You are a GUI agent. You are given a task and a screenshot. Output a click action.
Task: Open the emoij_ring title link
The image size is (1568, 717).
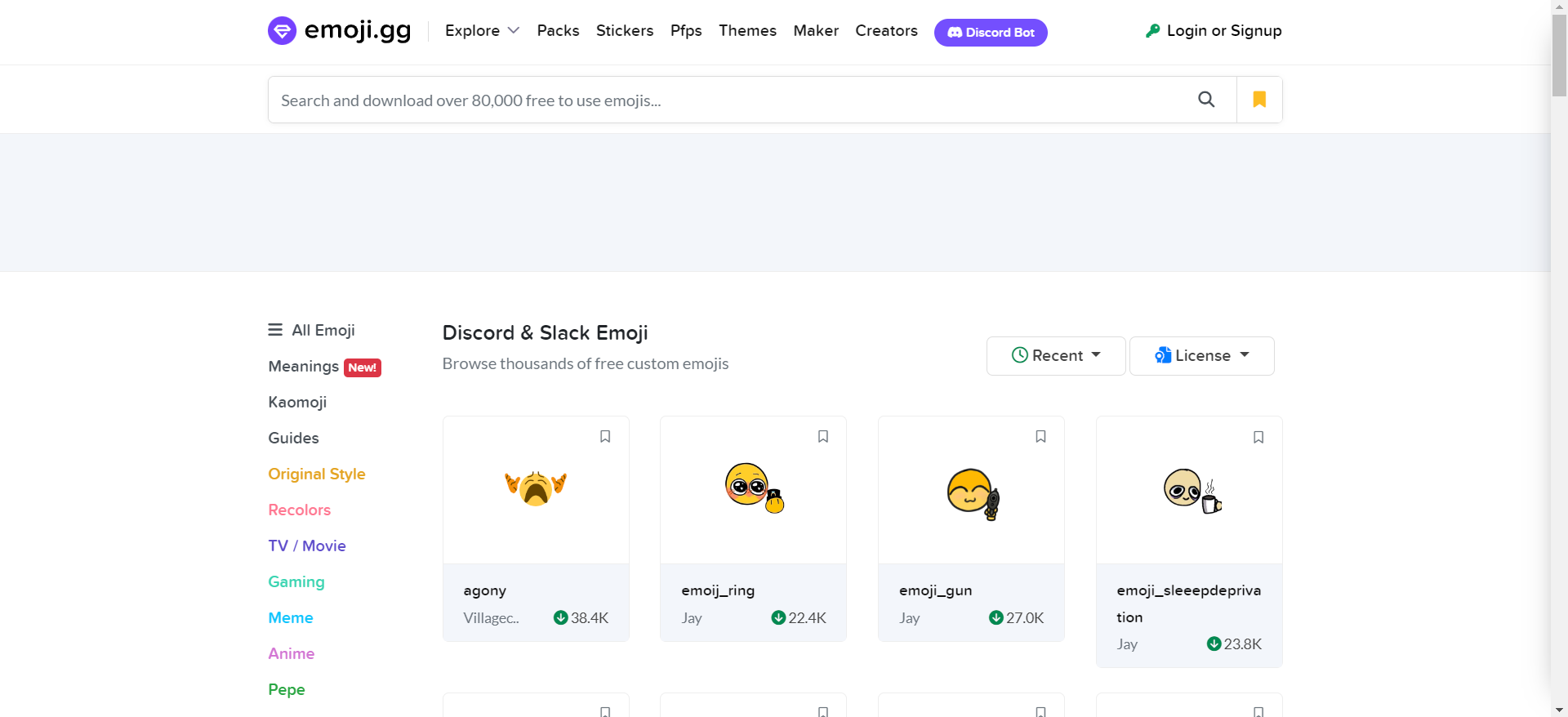pyautogui.click(x=718, y=590)
